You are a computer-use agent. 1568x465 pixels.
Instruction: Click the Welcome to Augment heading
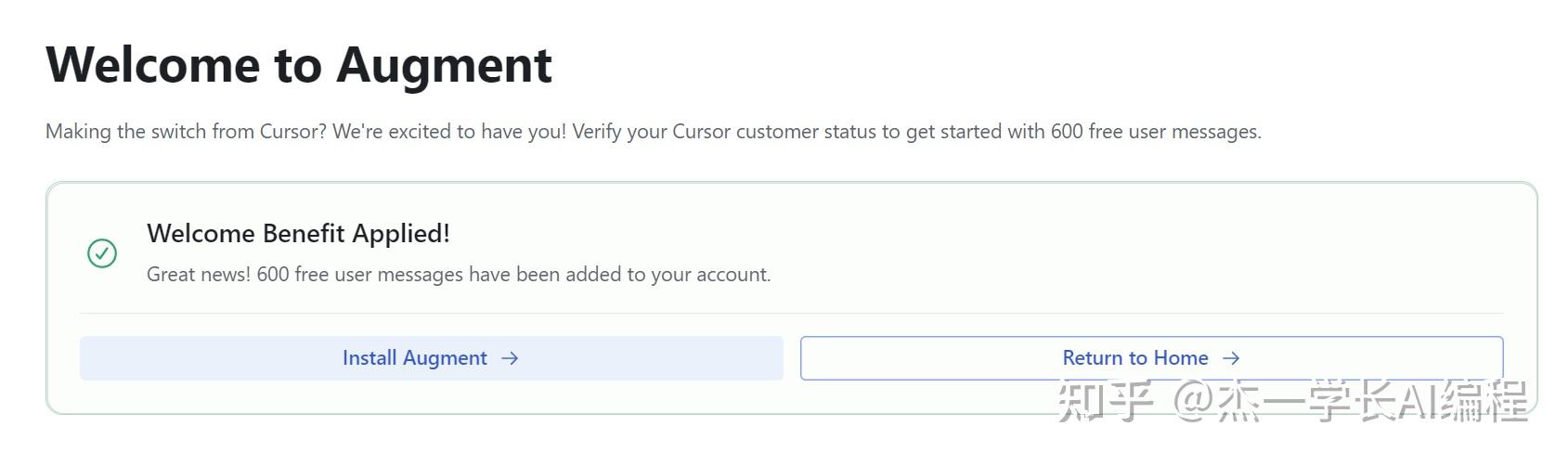click(299, 65)
